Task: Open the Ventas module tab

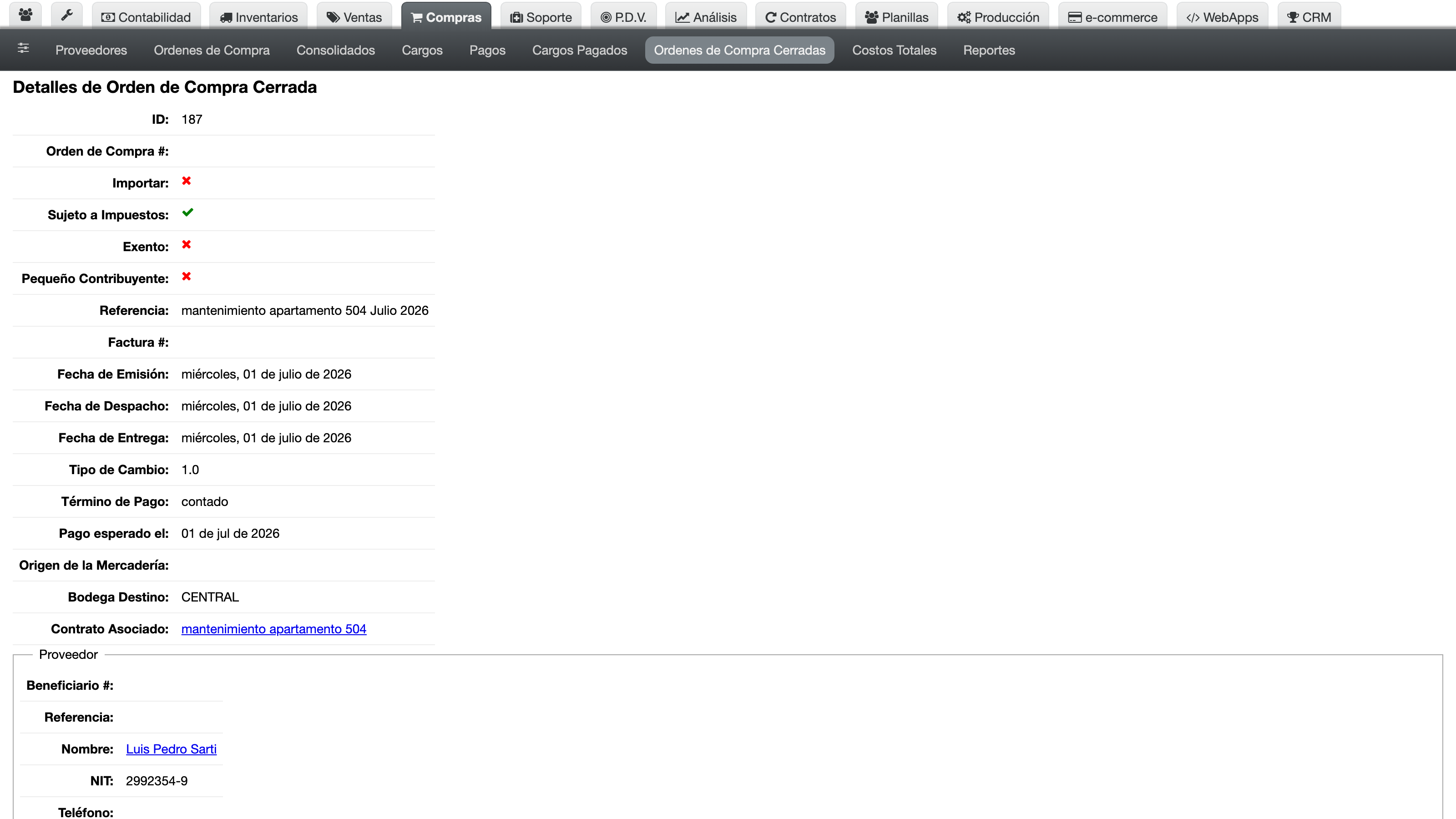Action: point(354,16)
